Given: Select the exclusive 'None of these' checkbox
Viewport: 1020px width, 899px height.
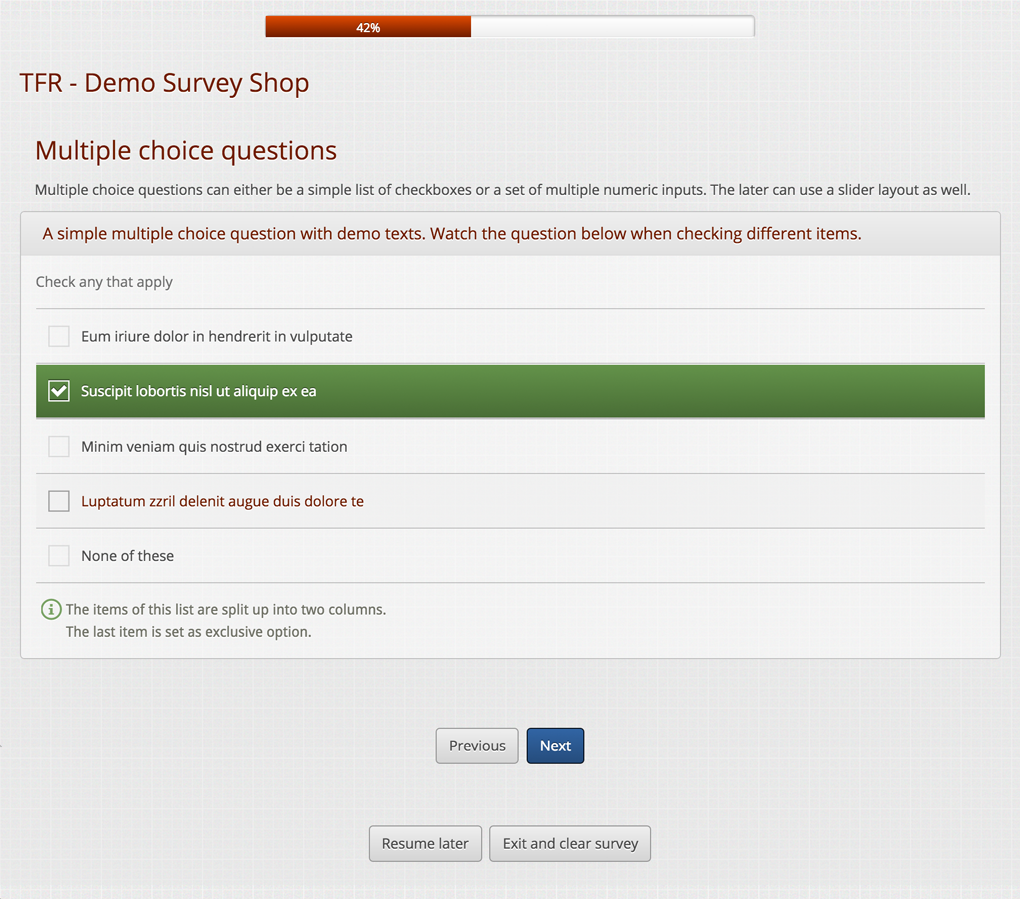Looking at the screenshot, I should tap(59, 556).
